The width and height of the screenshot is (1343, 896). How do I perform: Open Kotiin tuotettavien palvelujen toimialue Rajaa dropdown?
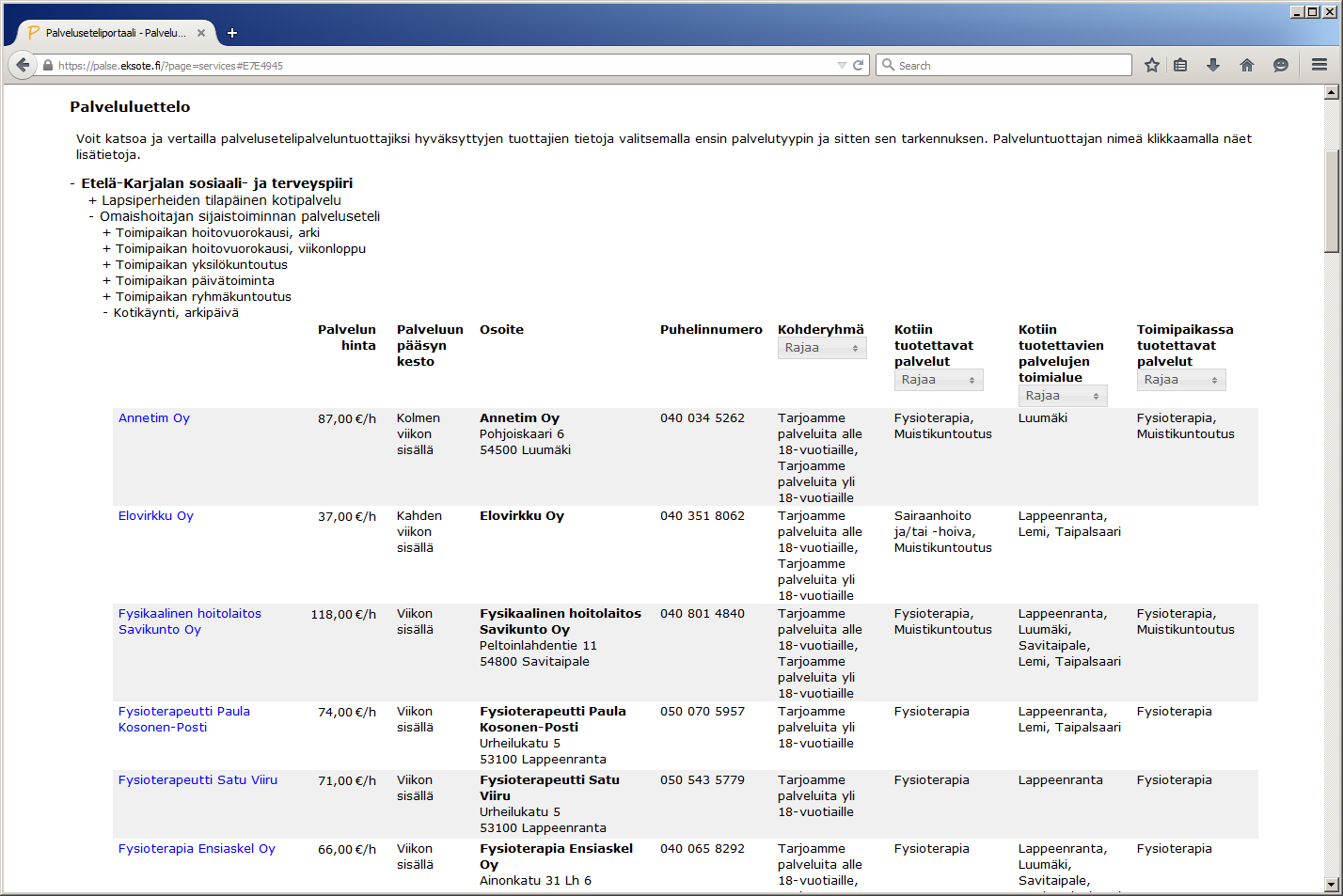click(1063, 396)
